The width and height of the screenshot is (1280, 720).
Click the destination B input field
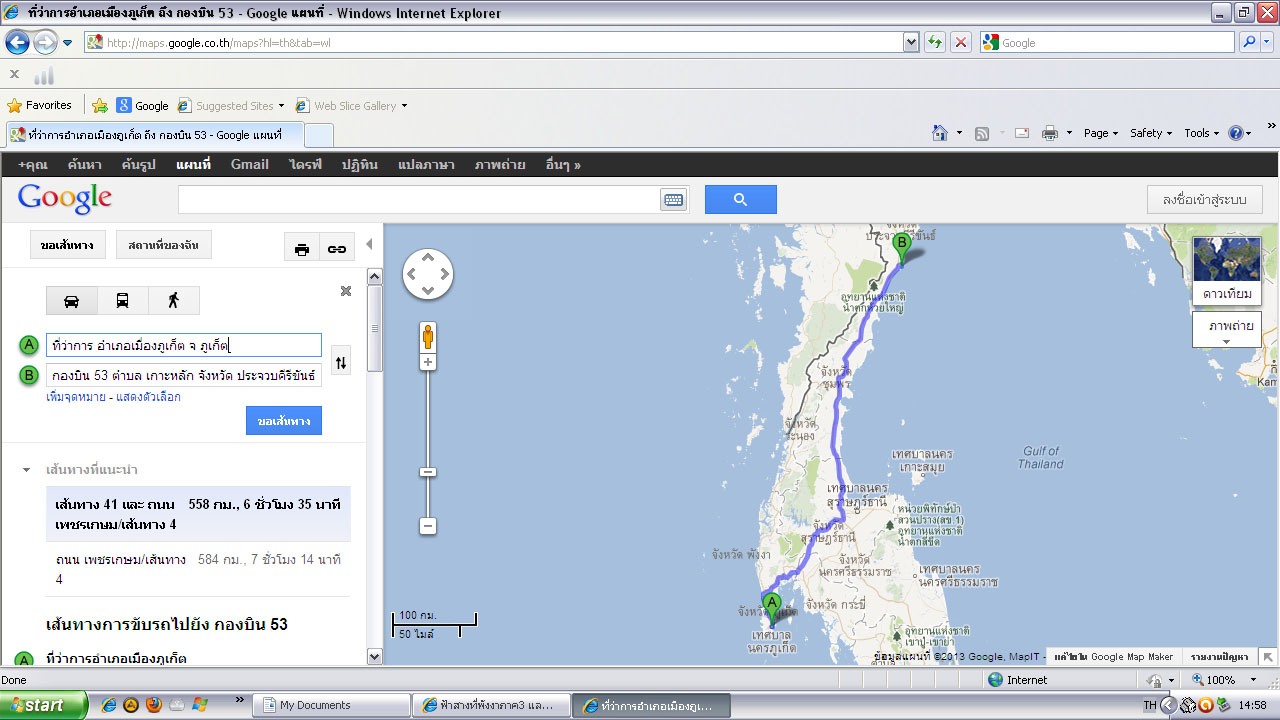pos(184,376)
